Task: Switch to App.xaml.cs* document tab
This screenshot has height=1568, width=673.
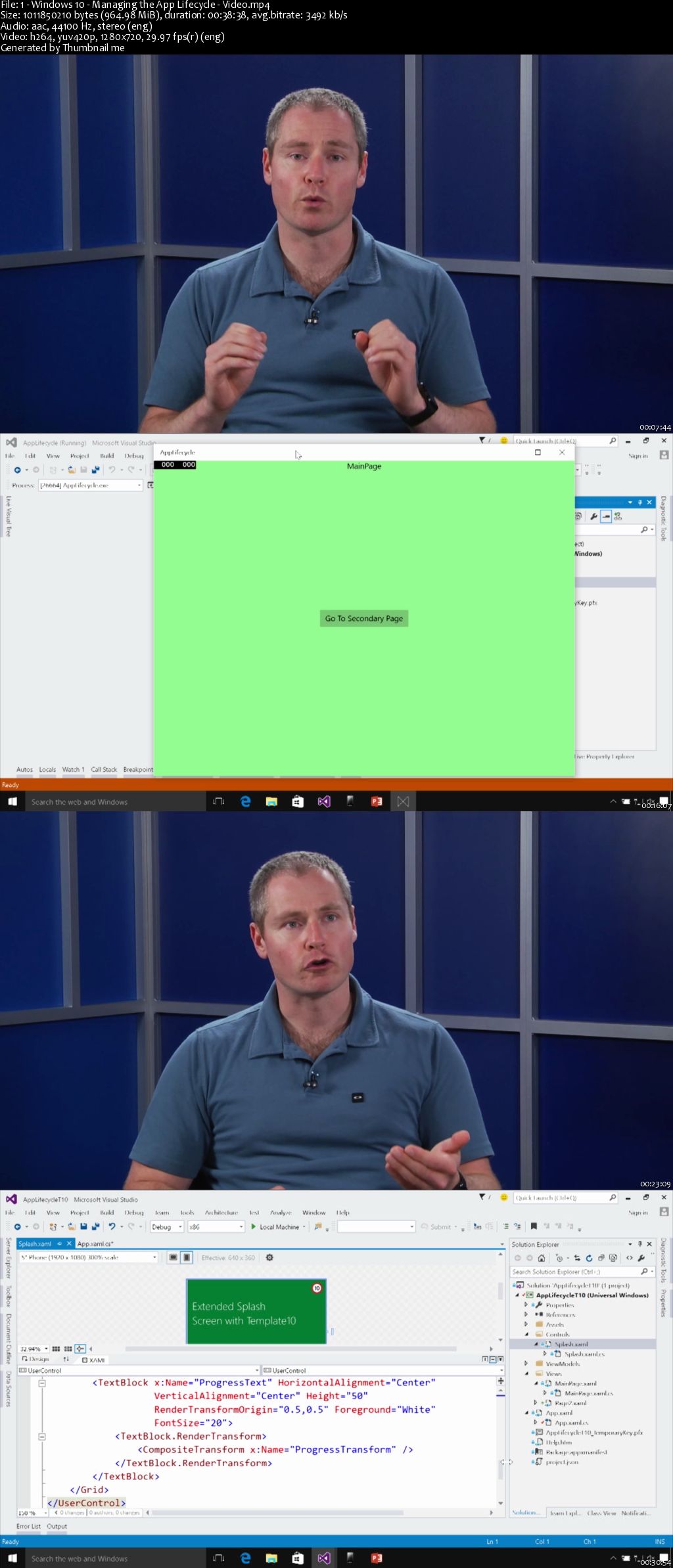Action: (x=95, y=1243)
